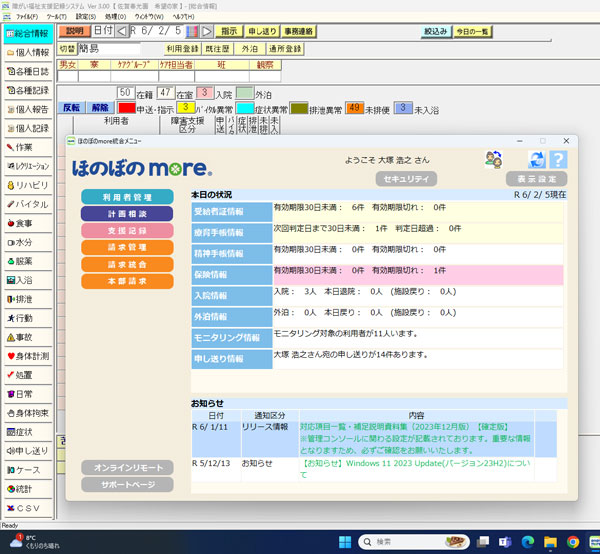
Task: Click the Windows taskbar search box
Action: (x=414, y=542)
